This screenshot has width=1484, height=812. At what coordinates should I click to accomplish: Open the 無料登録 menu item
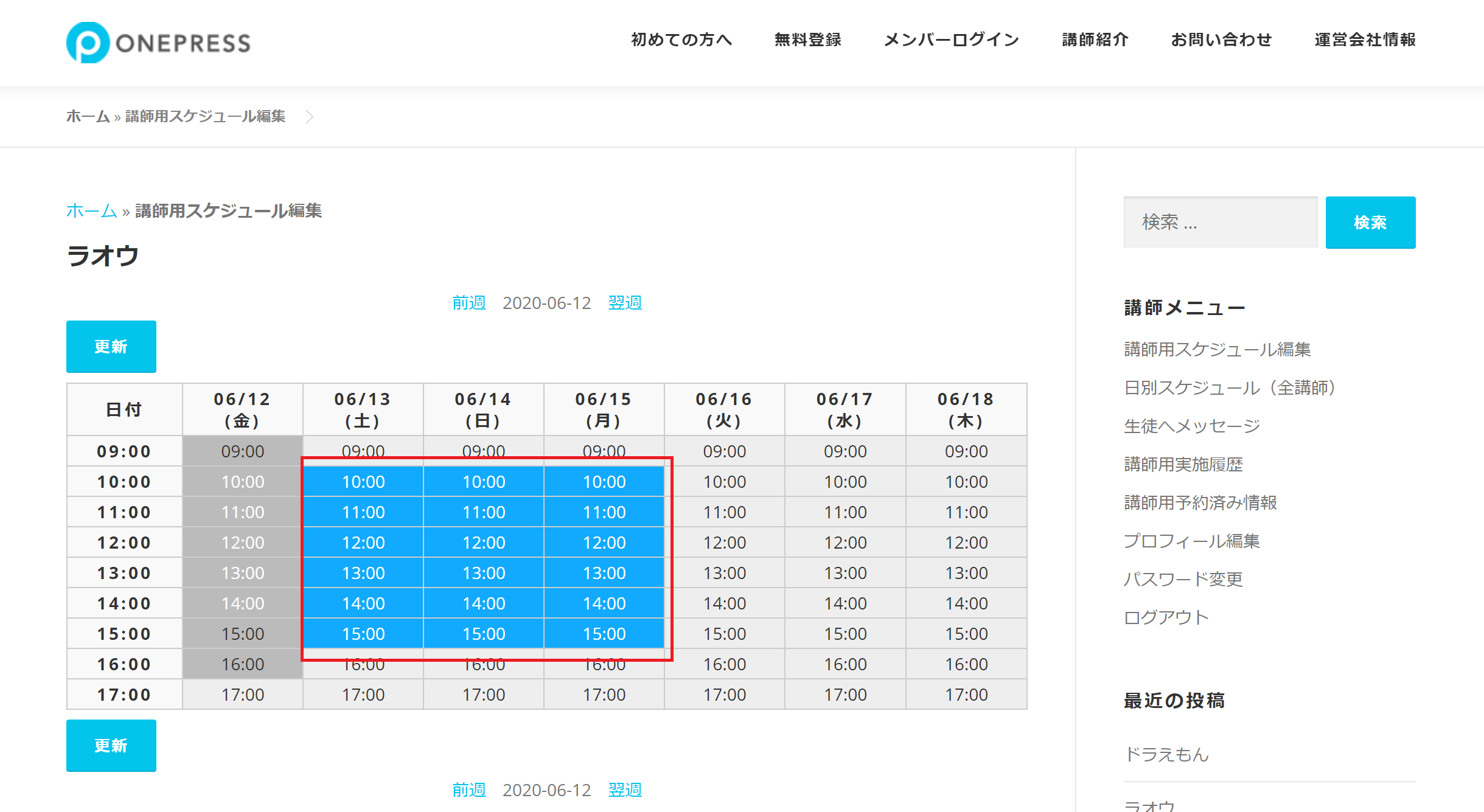pos(808,40)
